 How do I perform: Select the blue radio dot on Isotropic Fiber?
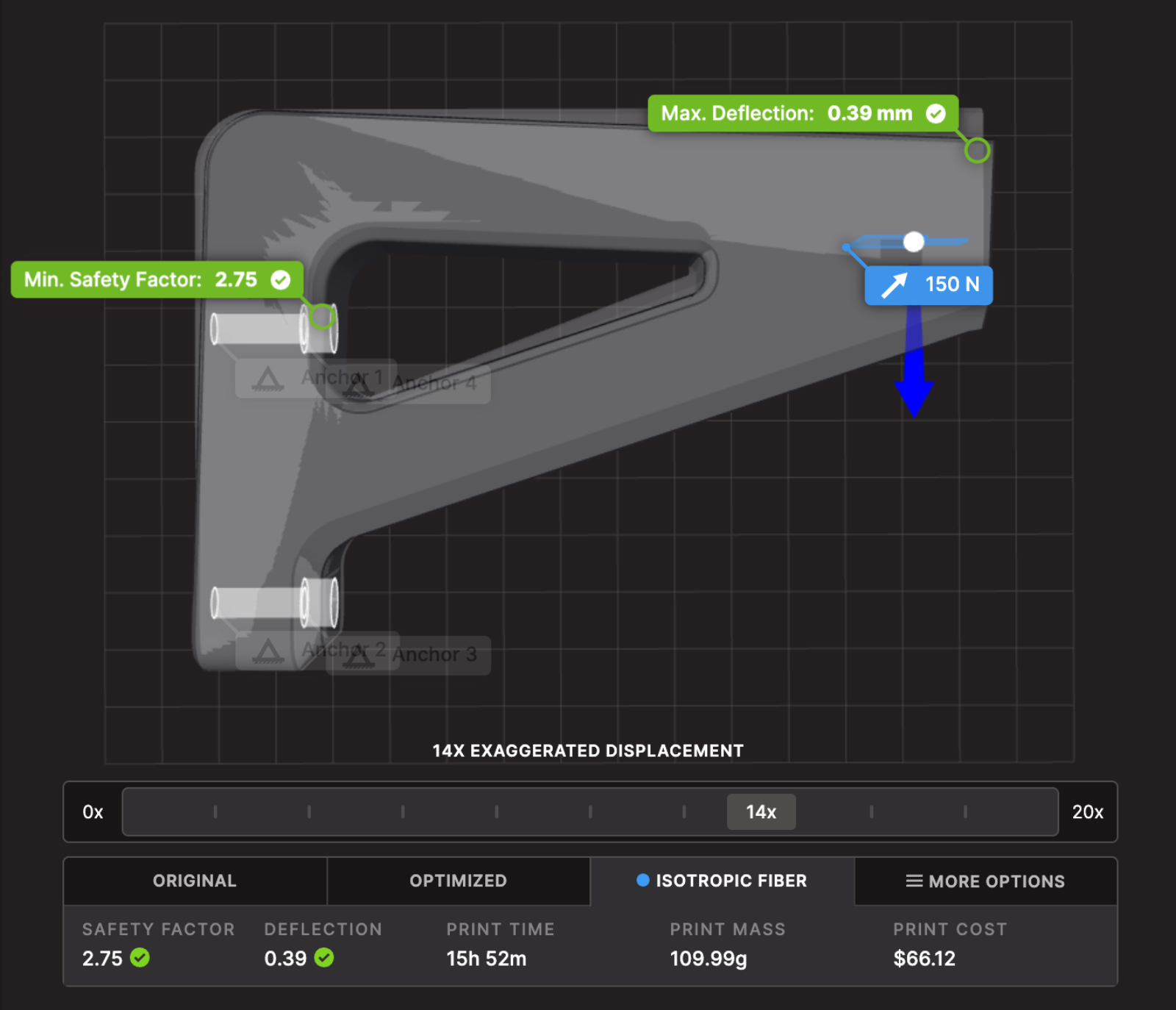642,880
